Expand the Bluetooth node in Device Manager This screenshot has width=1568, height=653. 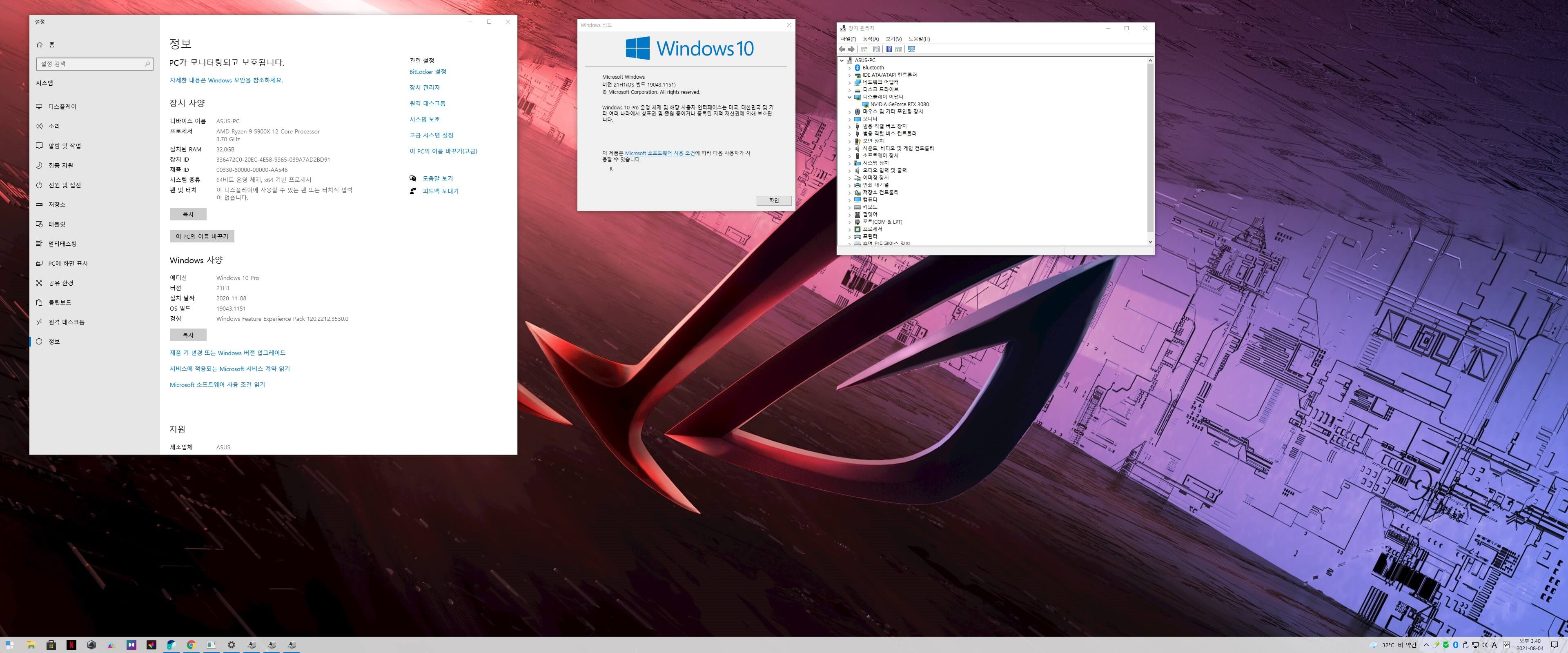(850, 68)
